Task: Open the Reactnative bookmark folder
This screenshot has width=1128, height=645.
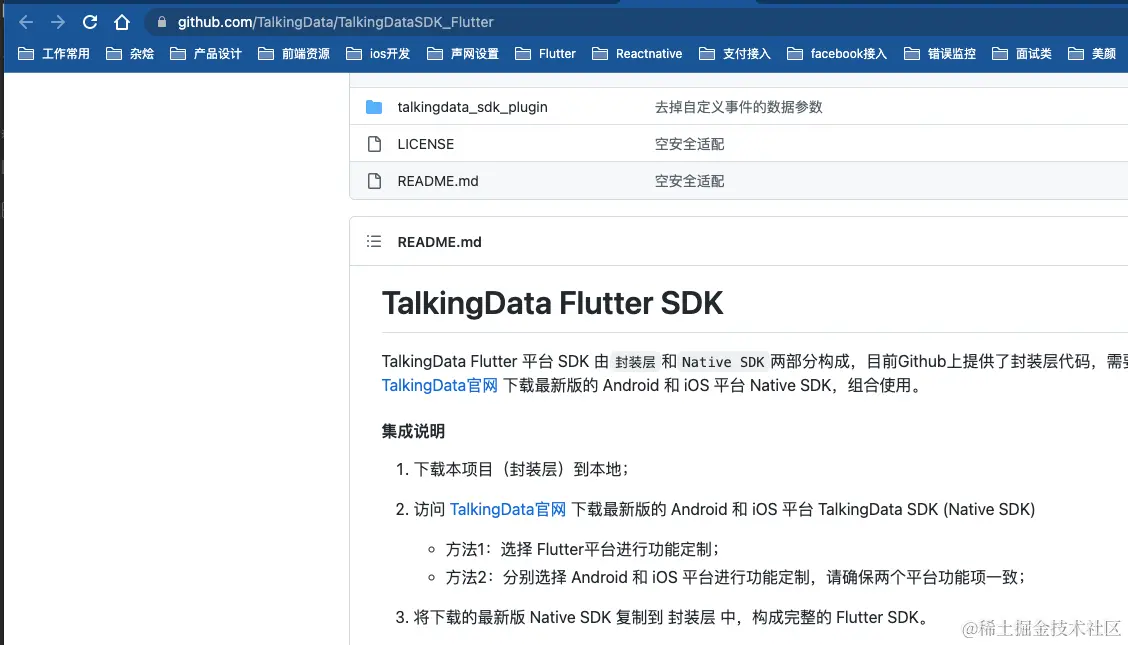Action: 637,54
